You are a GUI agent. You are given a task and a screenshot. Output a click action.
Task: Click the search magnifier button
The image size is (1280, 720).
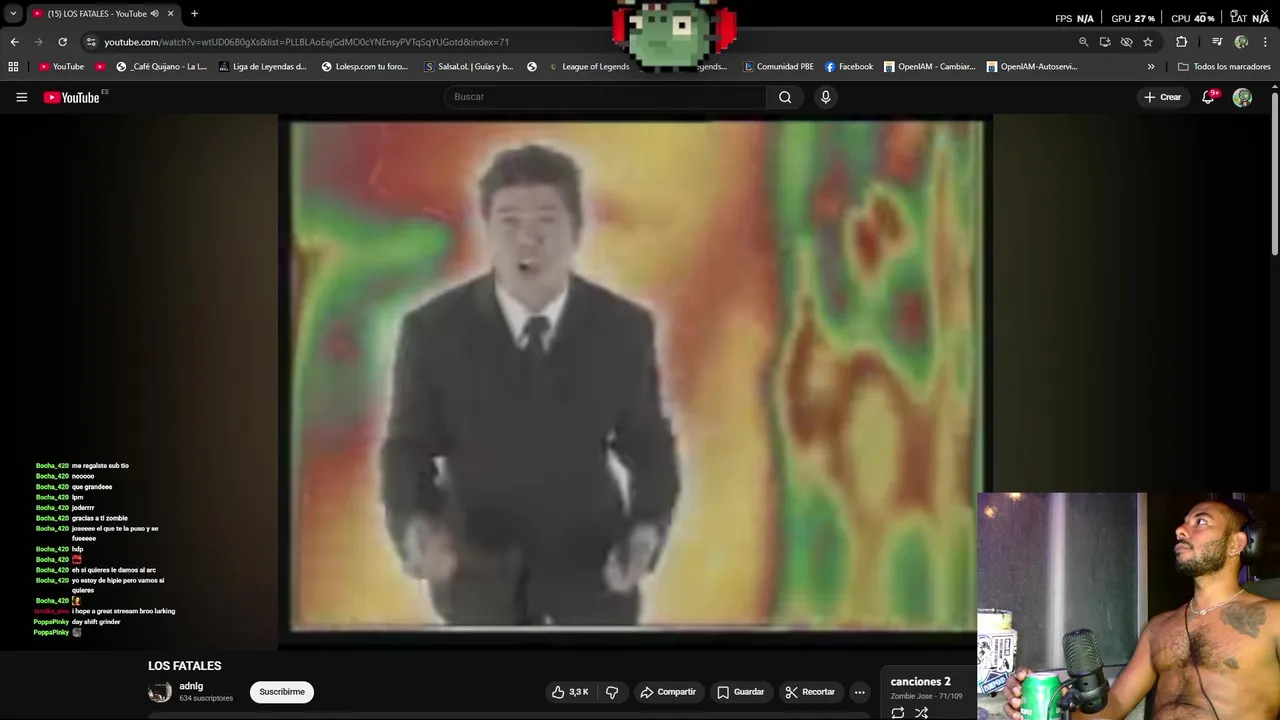[x=785, y=97]
